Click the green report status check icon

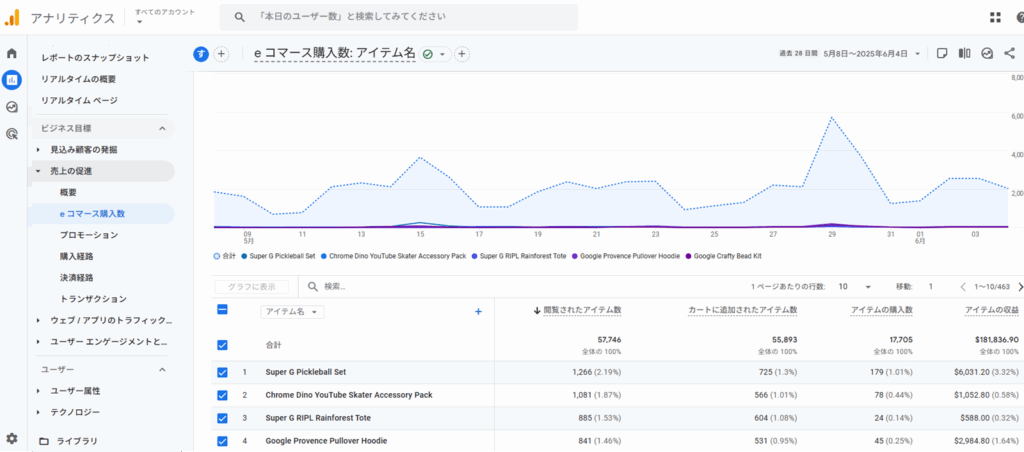click(428, 54)
